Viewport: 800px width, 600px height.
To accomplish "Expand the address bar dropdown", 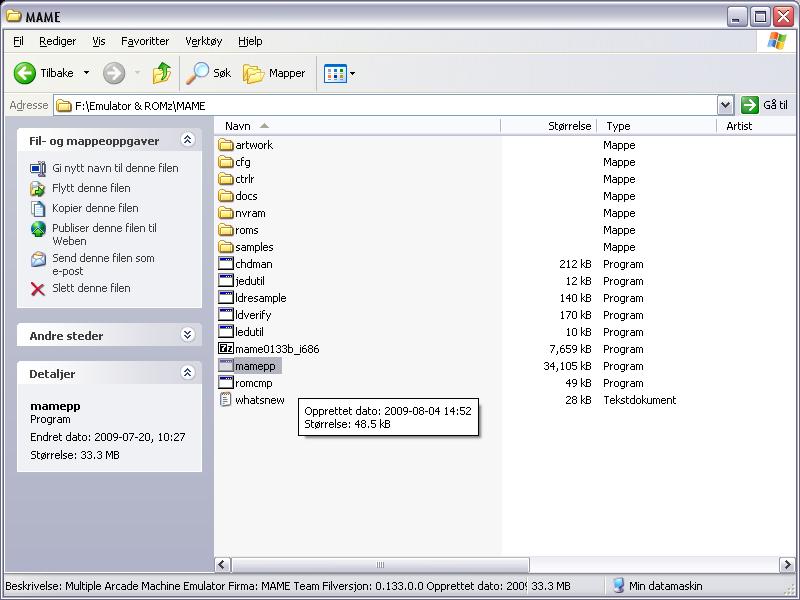I will tap(726, 106).
